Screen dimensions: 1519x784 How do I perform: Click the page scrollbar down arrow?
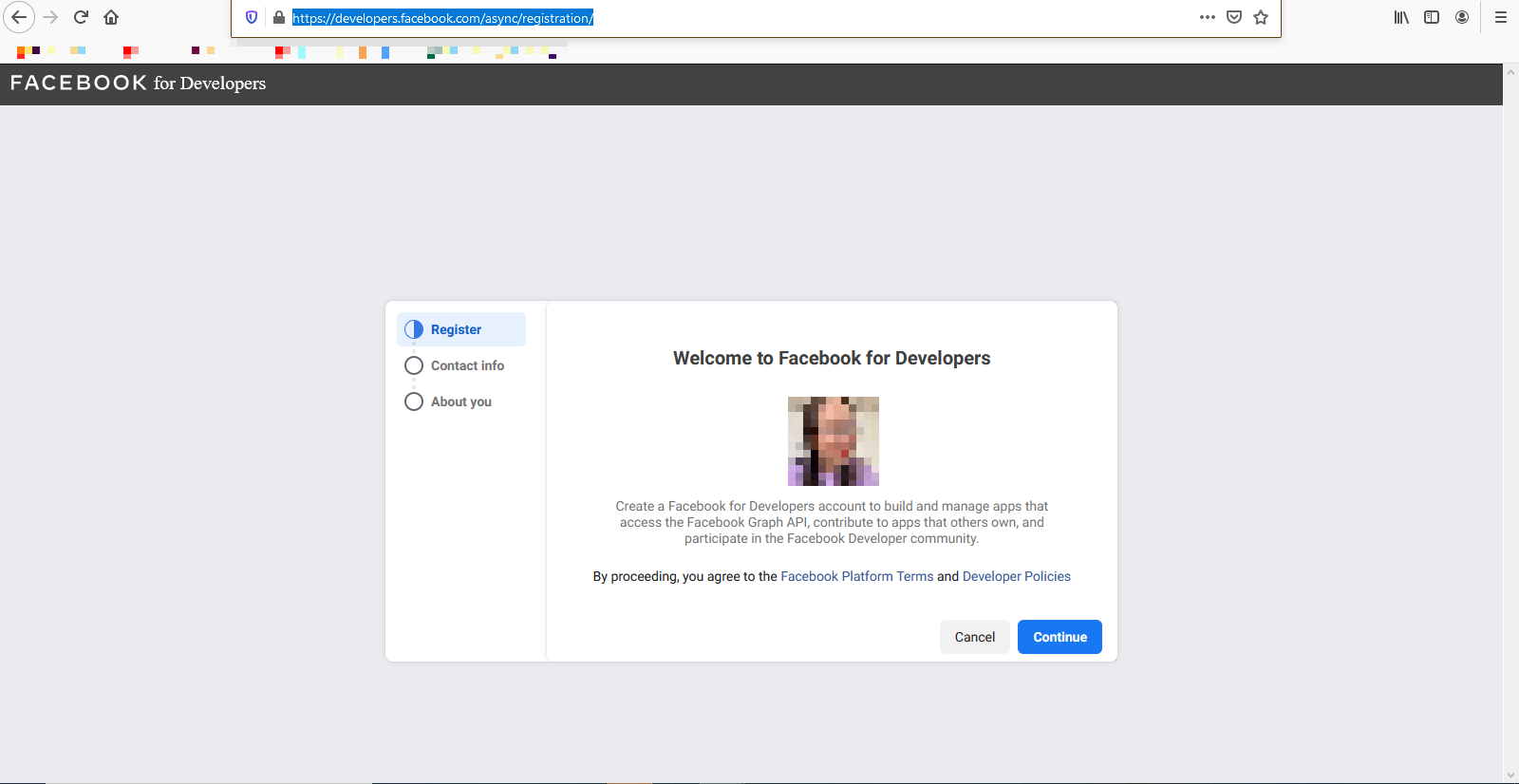point(1510,775)
